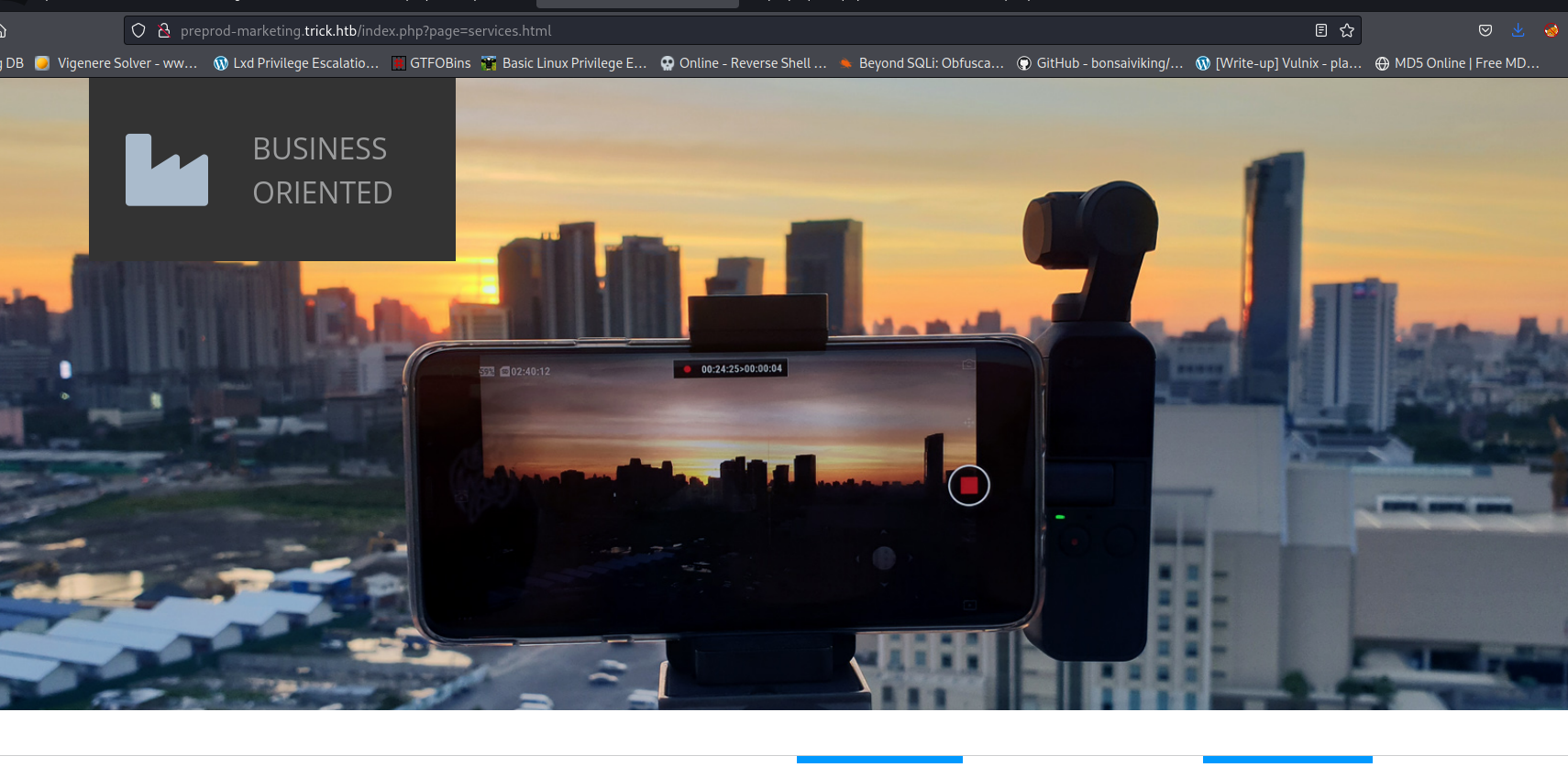Open the fox extension icon in toolbar

[x=1551, y=30]
